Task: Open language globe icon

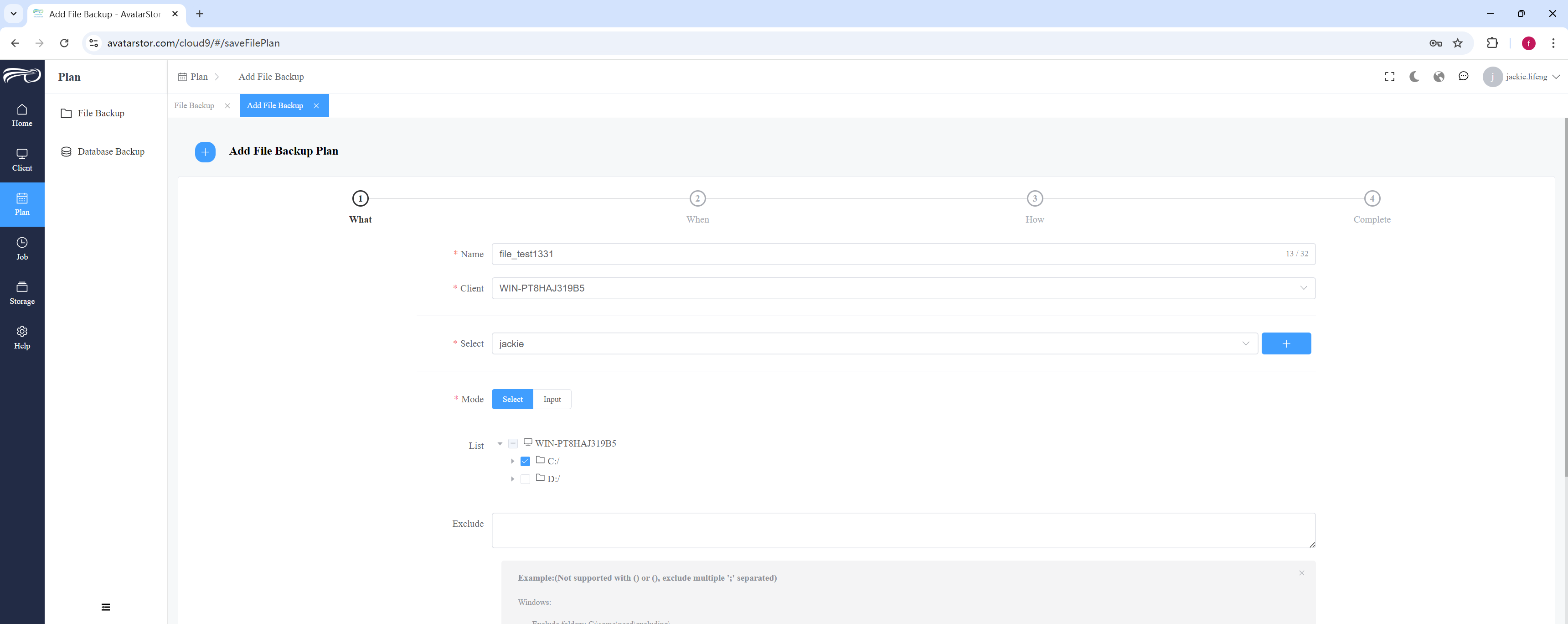Action: [1439, 77]
